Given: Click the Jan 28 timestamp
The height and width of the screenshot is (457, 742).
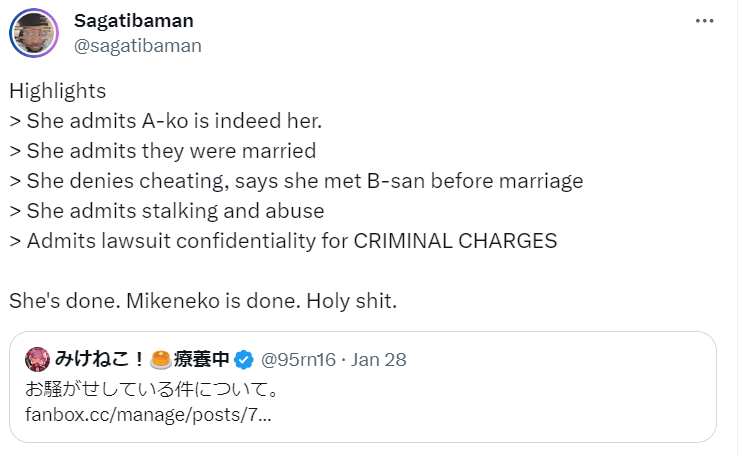Looking at the screenshot, I should point(380,360).
